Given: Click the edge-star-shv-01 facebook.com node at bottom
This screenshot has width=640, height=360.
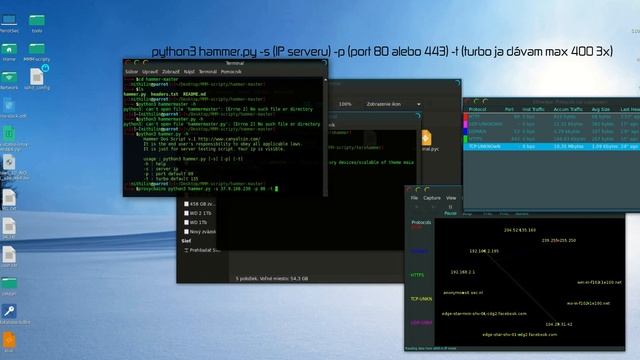Looking at the screenshot, I should click(x=520, y=335).
